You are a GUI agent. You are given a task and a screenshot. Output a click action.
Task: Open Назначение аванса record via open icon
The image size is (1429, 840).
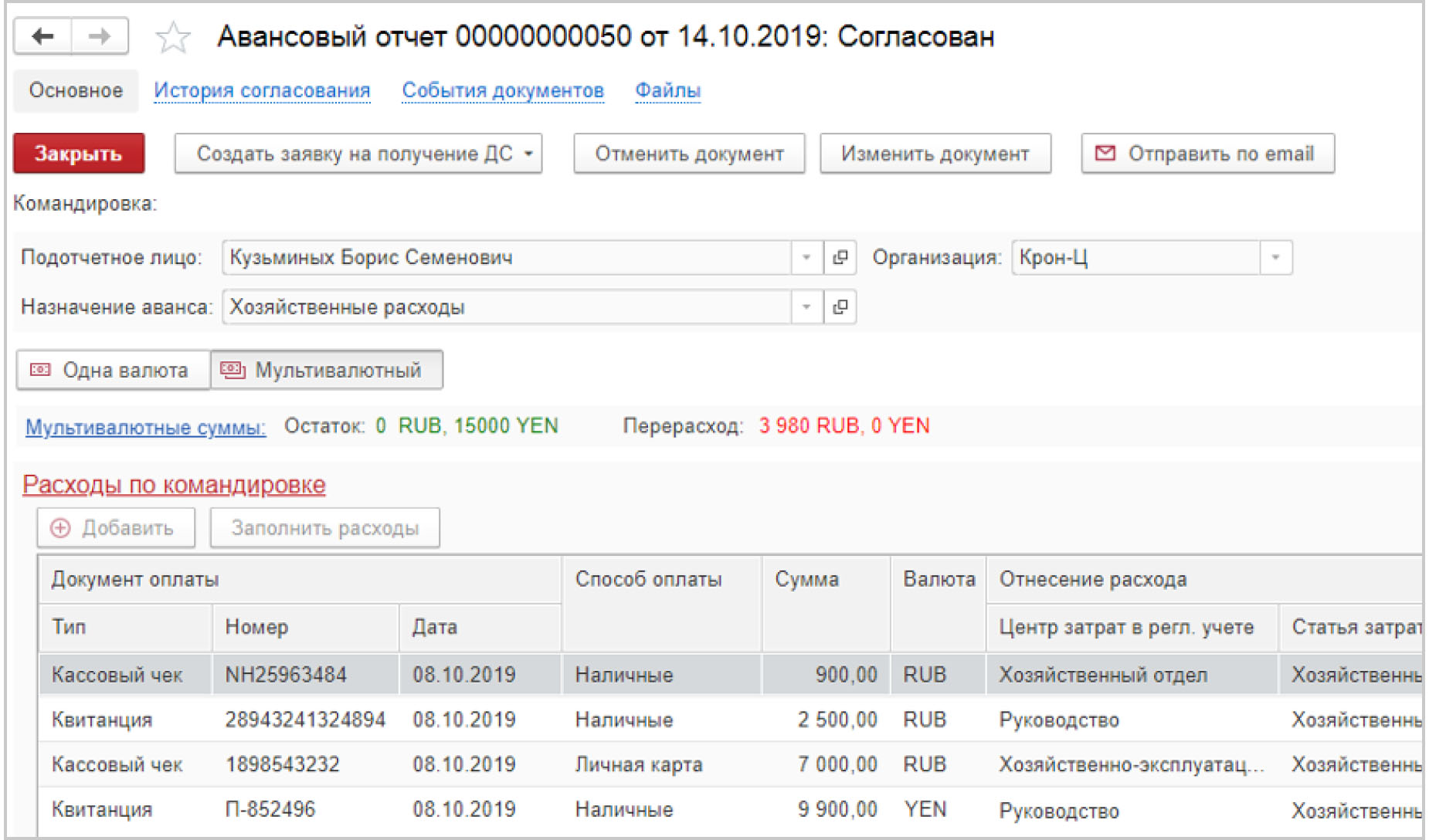click(840, 307)
